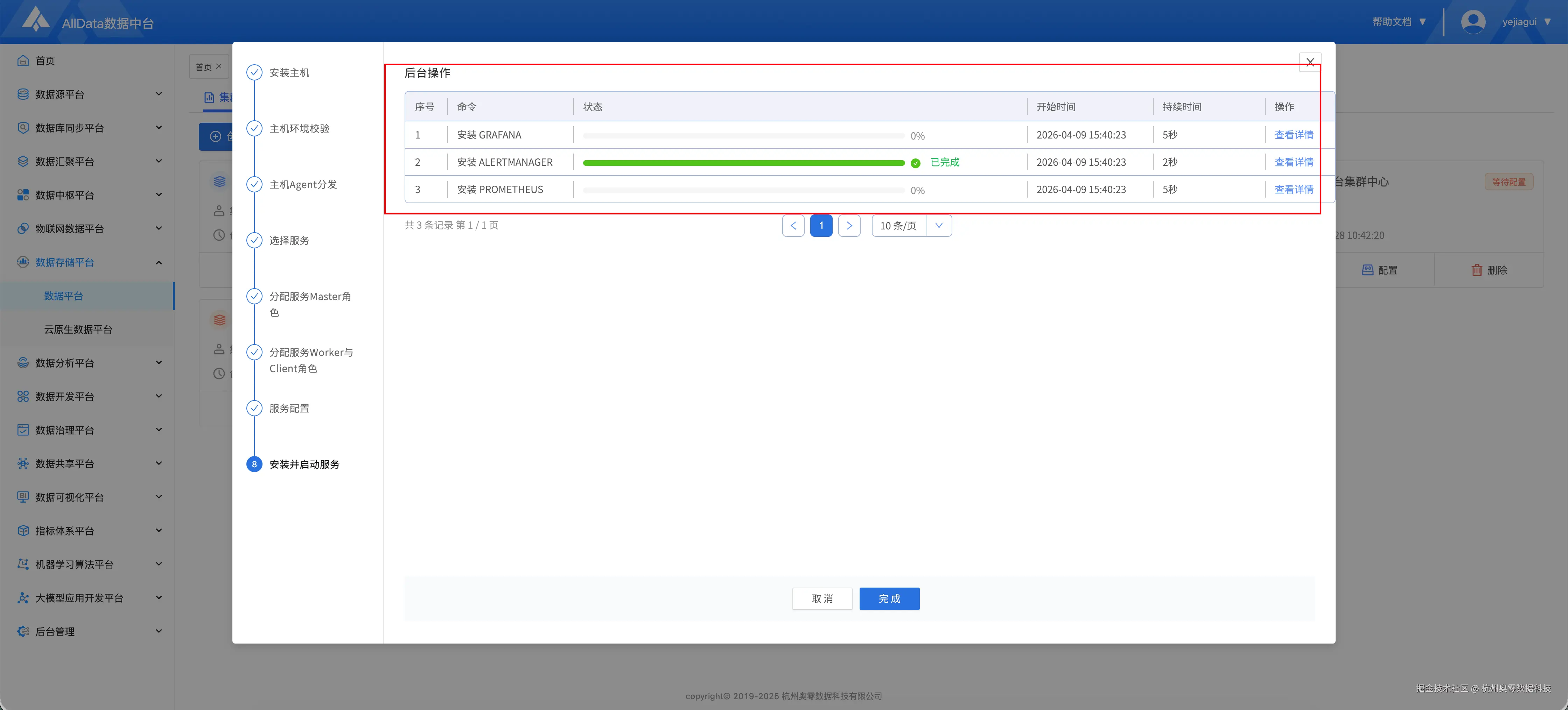Select step 8 安装并启动服务 indicator
Screen dimensions: 1568x710
[254, 464]
